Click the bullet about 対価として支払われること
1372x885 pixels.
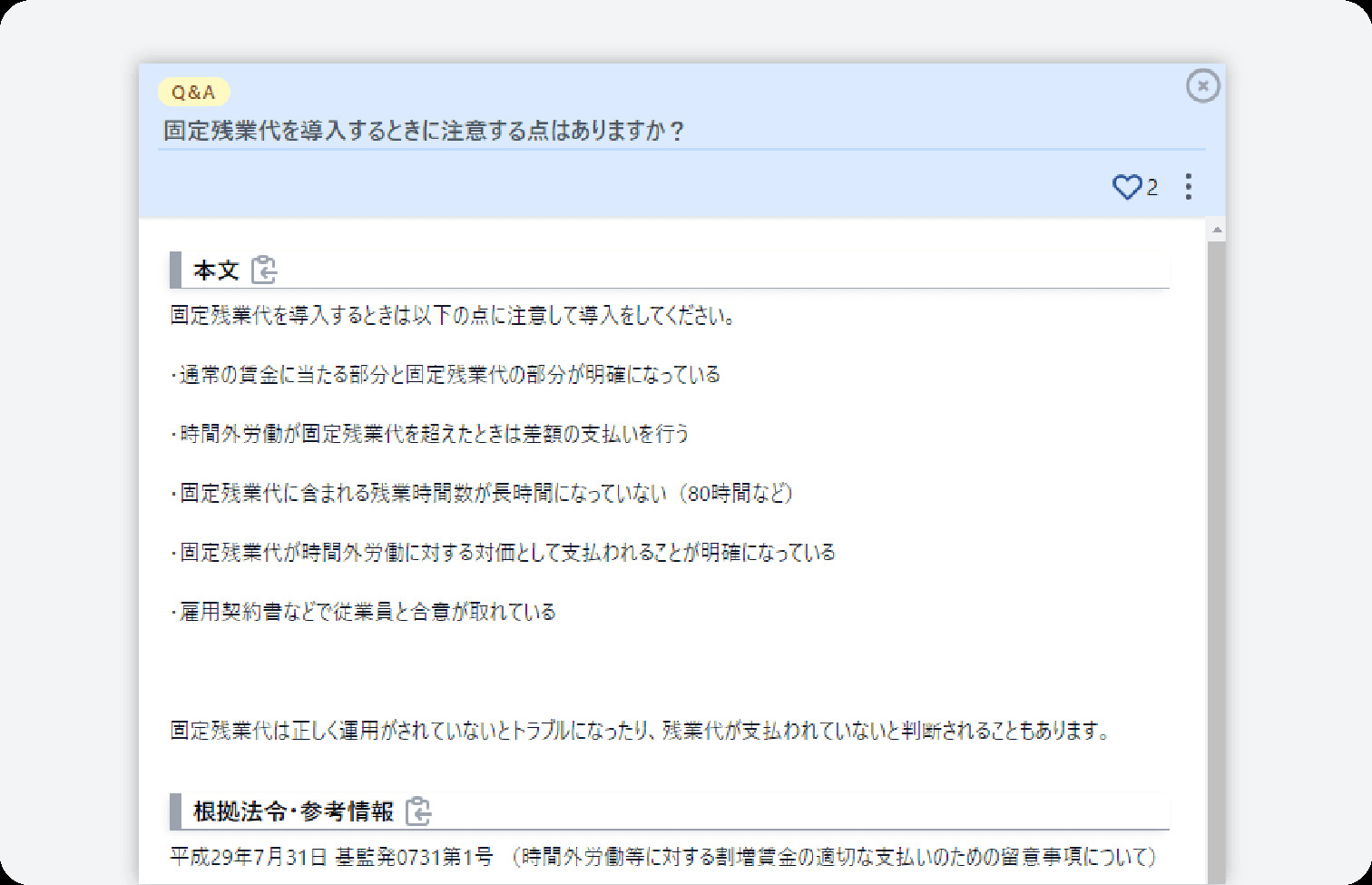(503, 552)
